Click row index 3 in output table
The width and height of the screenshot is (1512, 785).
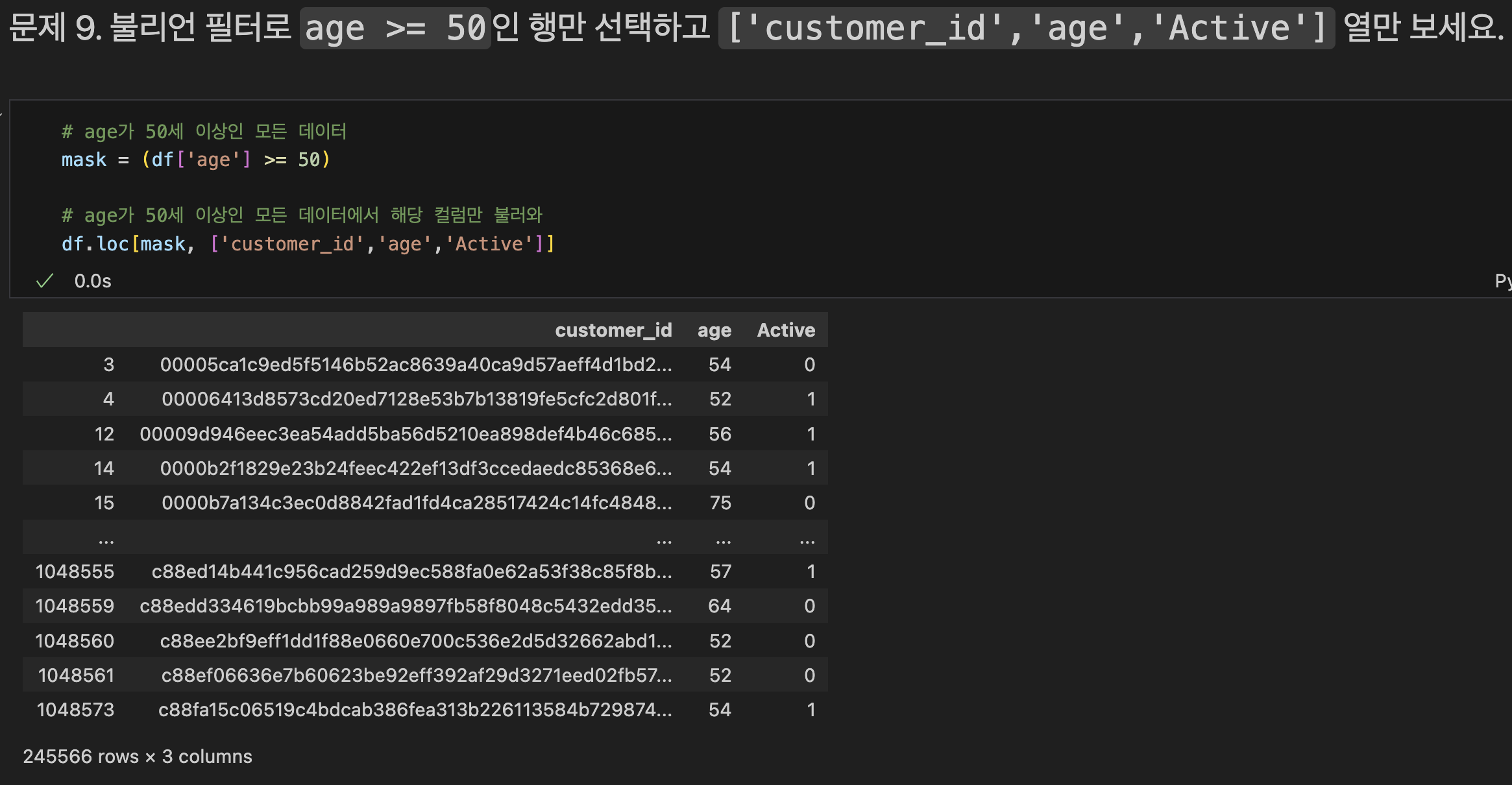point(108,365)
